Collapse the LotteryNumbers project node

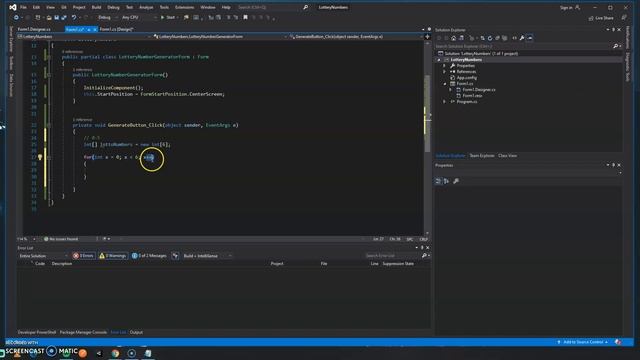(439, 60)
